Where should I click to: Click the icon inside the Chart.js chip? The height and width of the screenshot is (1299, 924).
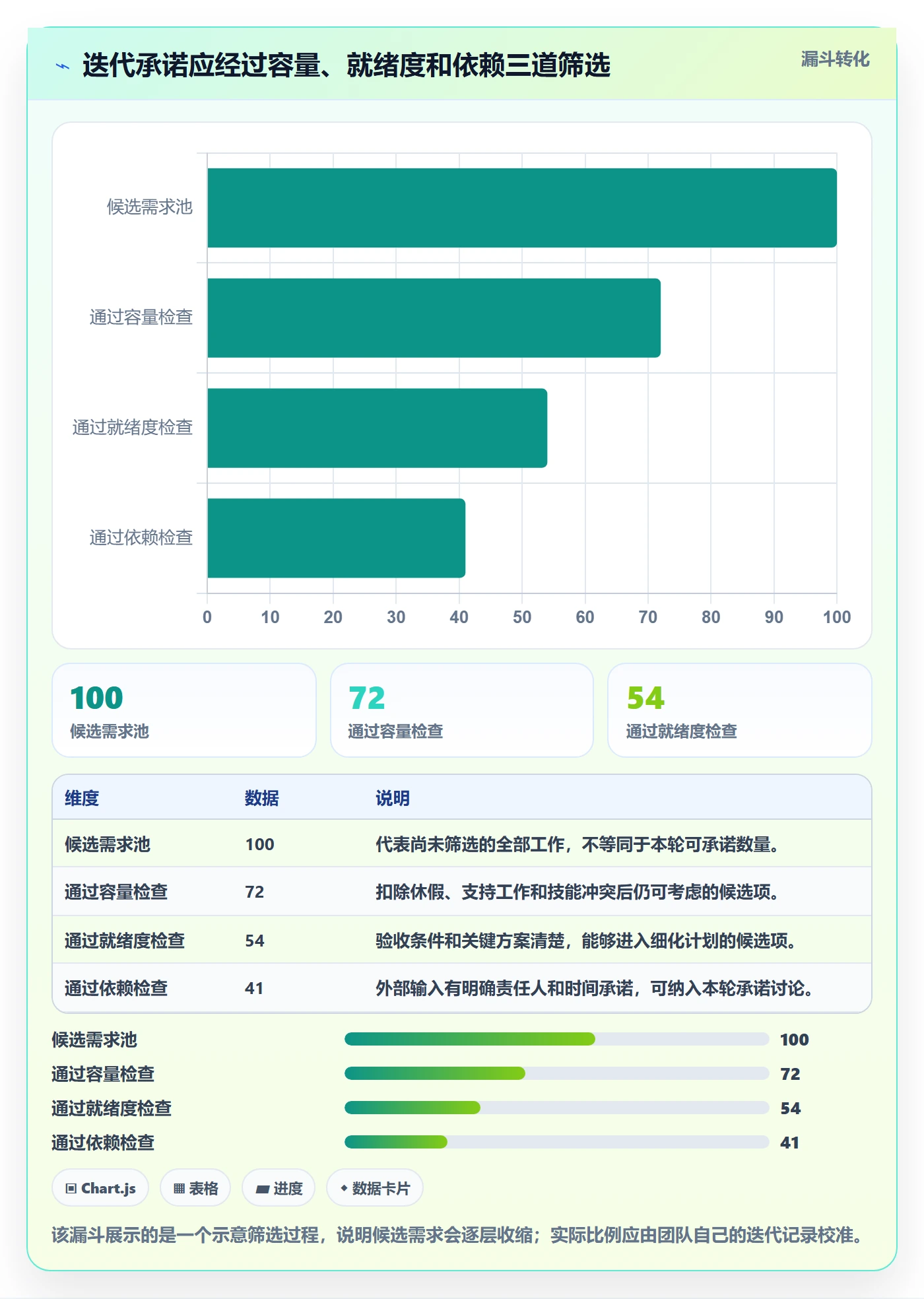[71, 1188]
